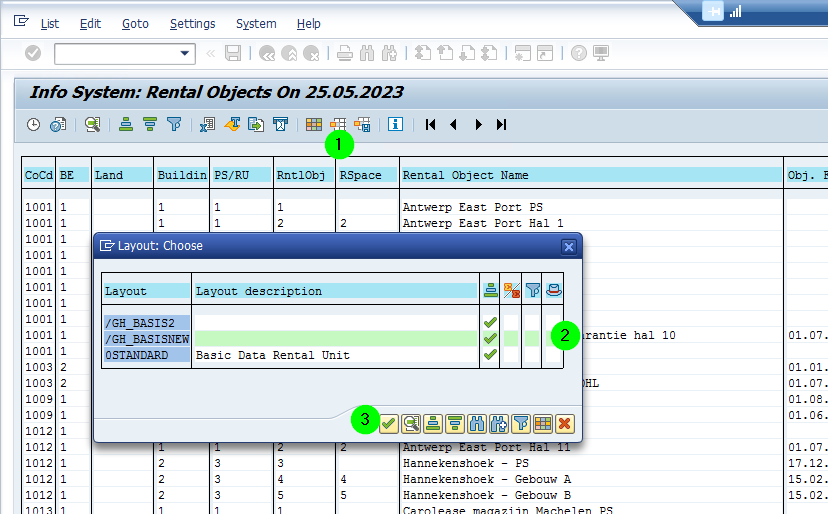This screenshot has height=514, width=828.
Task: Click the Find binoculars icon in standard toolbar
Action: pos(367,53)
